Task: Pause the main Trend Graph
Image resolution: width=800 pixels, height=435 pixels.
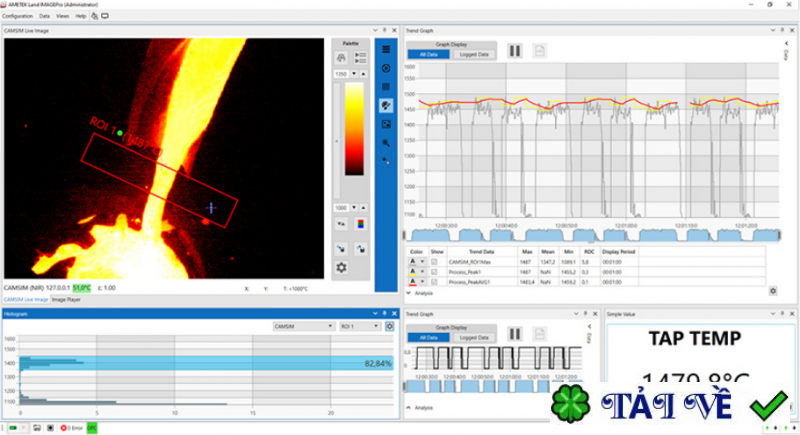Action: pos(515,50)
